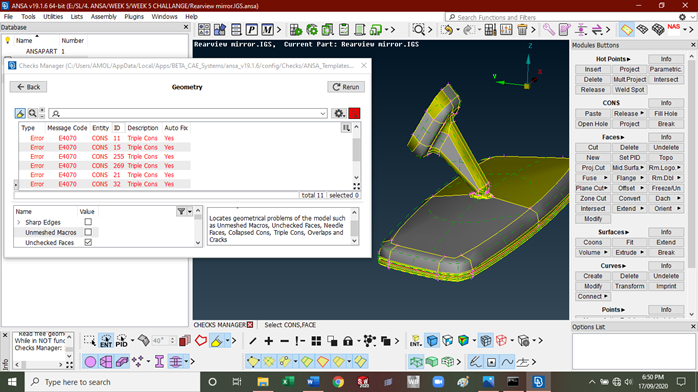Click the errors list vertical scrollbar

point(356,153)
